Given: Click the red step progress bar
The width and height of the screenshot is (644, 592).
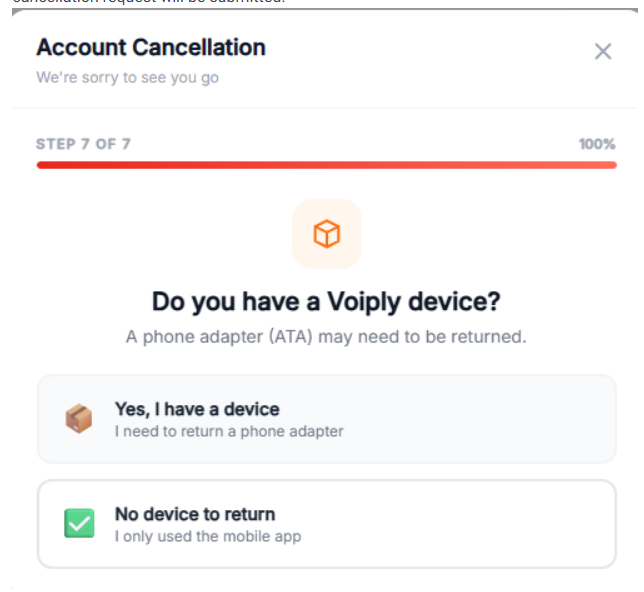Looking at the screenshot, I should pyautogui.click(x=326, y=165).
